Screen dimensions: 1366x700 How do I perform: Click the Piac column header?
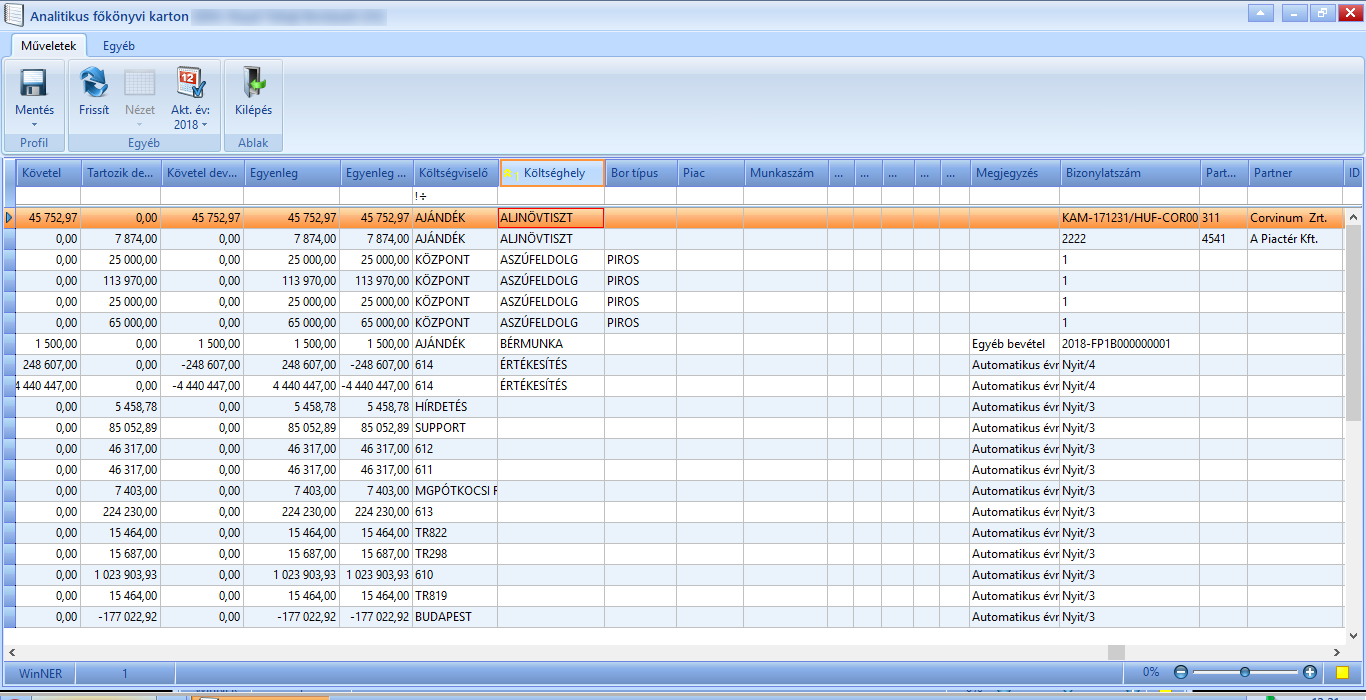[x=711, y=173]
